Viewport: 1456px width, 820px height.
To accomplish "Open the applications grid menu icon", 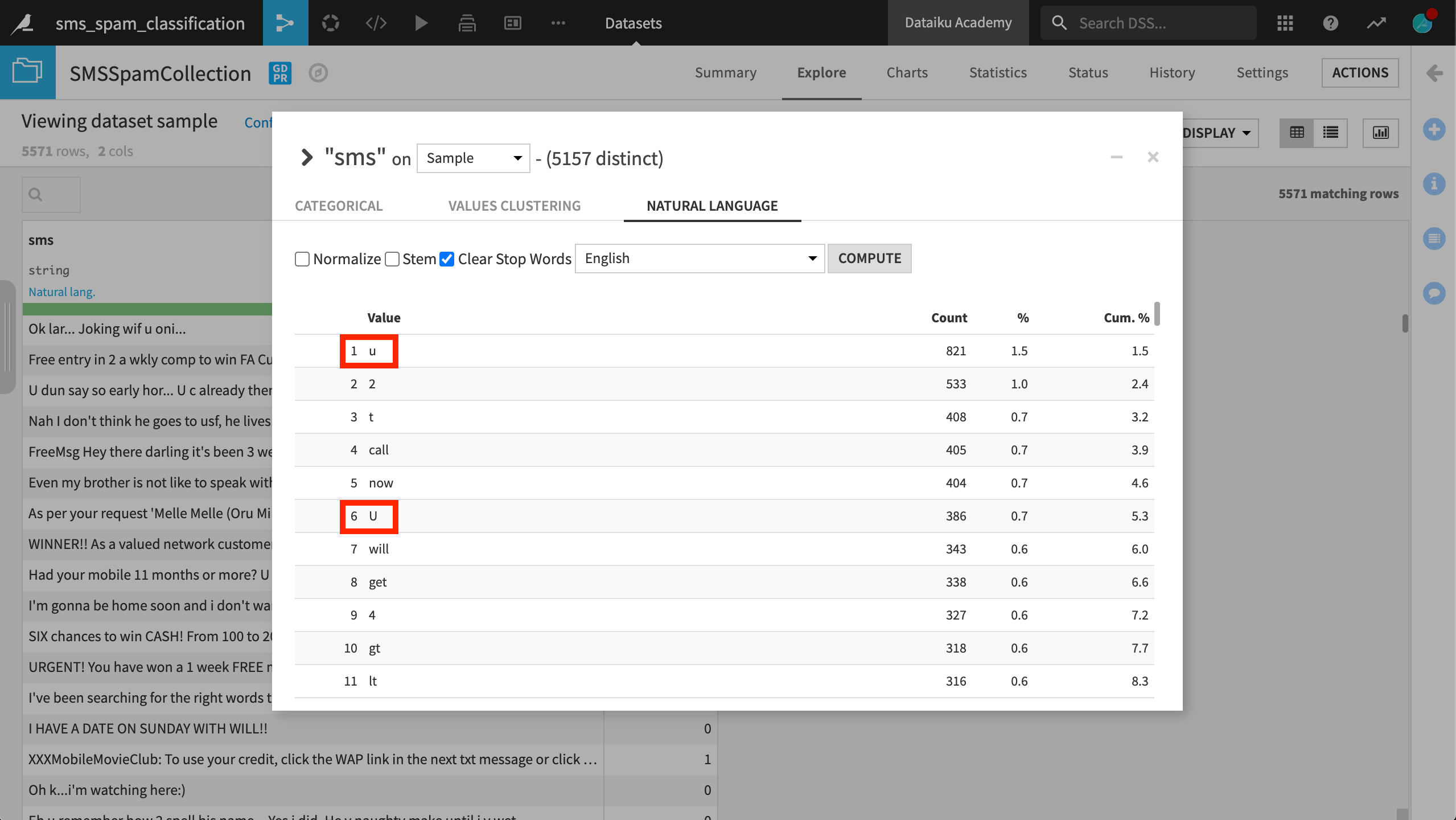I will click(1285, 23).
